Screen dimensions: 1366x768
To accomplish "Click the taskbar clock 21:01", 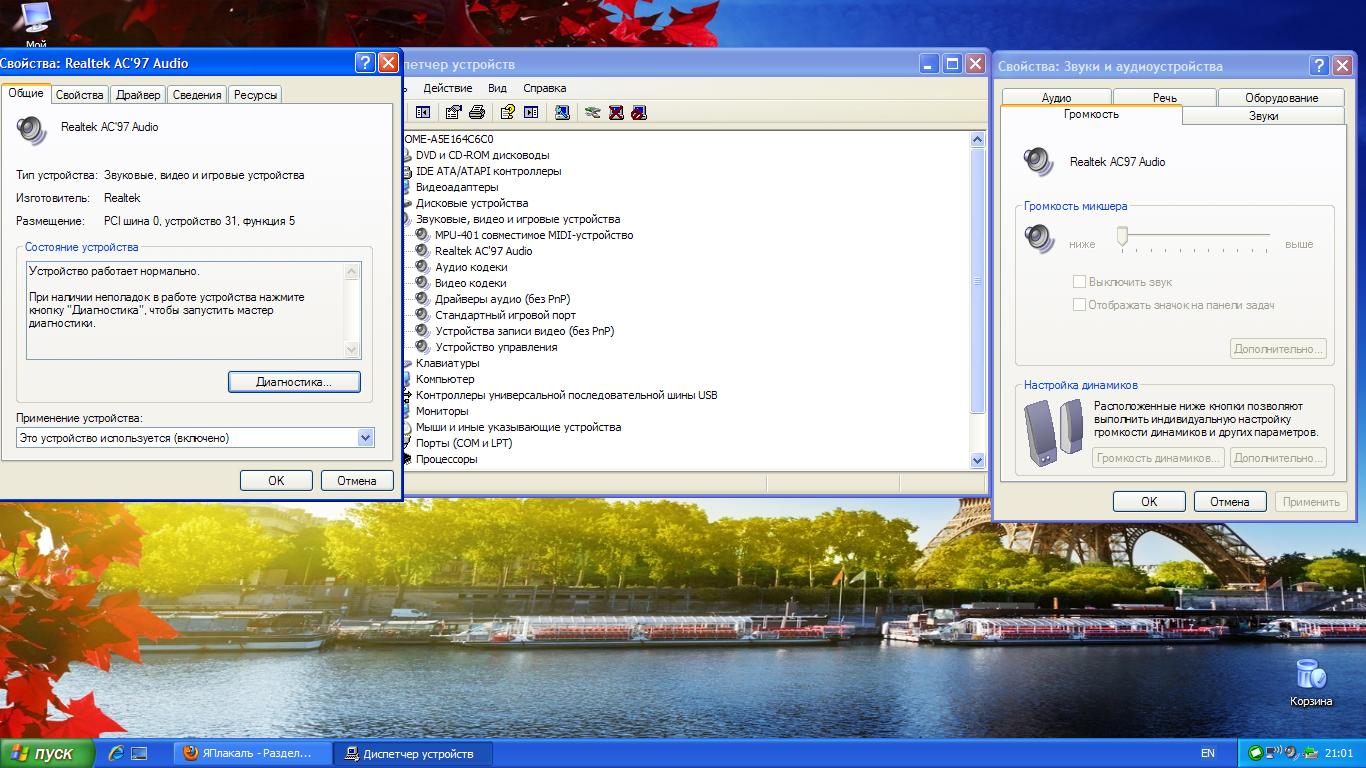I will click(1339, 753).
